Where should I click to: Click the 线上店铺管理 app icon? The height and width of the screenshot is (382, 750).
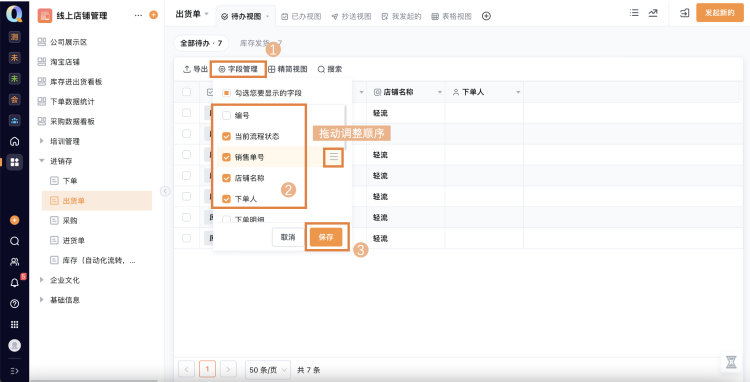pyautogui.click(x=45, y=15)
